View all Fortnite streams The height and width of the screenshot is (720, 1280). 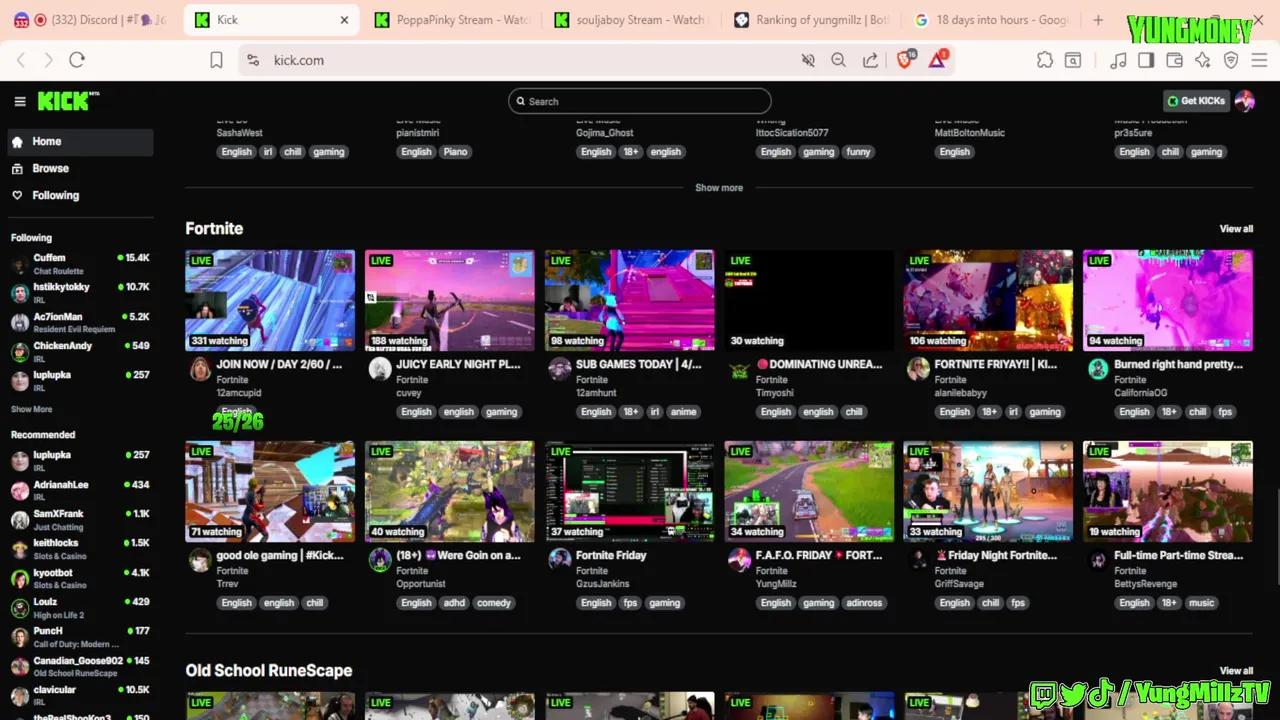tap(1236, 229)
